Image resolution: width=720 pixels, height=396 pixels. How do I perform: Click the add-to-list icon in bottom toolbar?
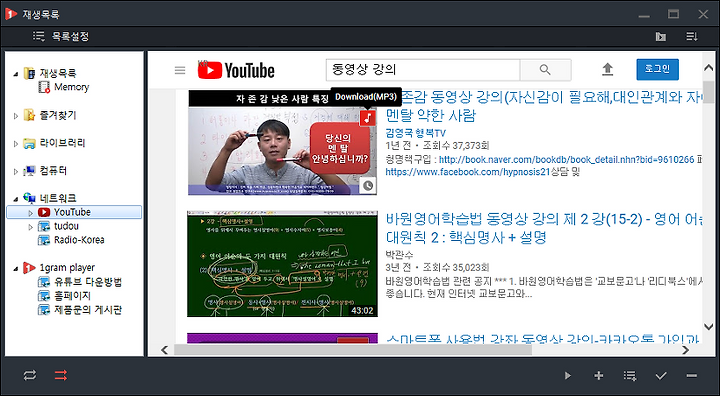click(x=630, y=376)
